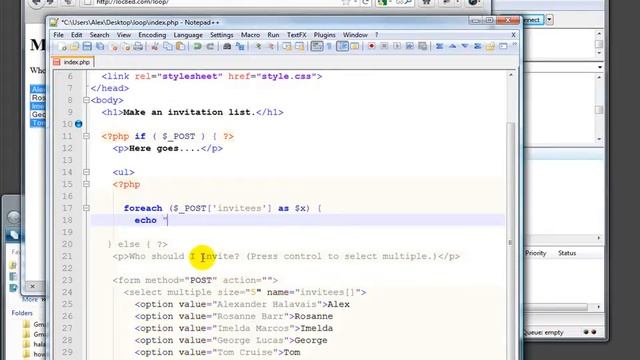Collapse the foreach fold at line 17
The image size is (640, 360).
click(x=86, y=208)
